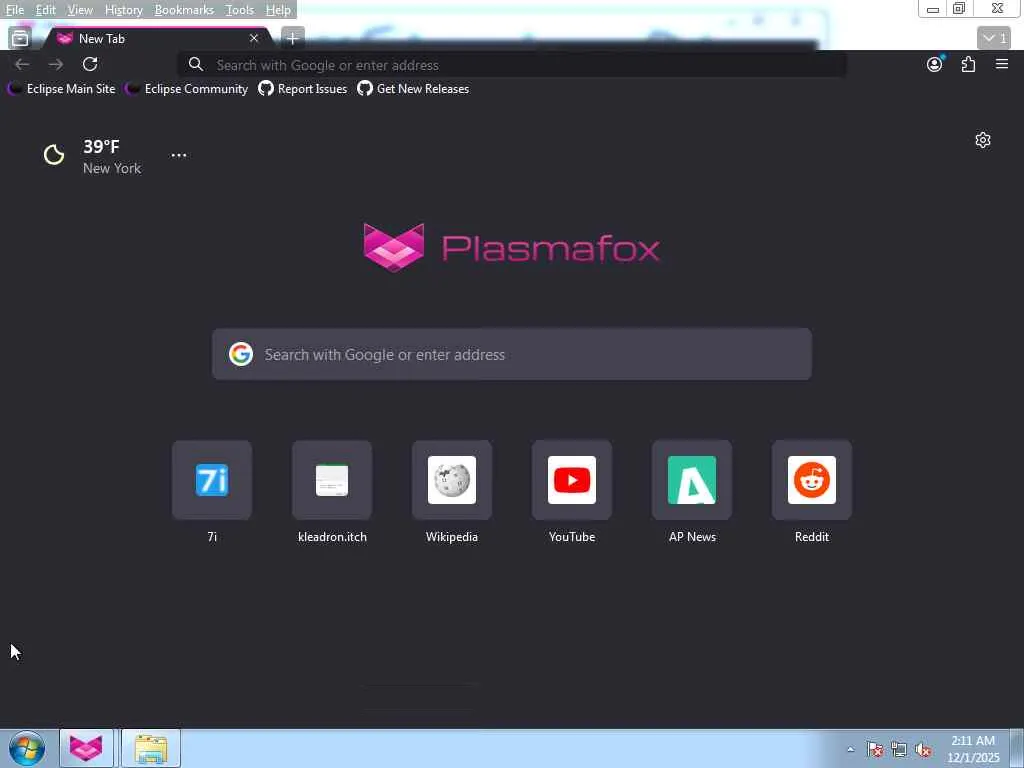
Task: Click the Google G icon in search box
Action: point(241,354)
